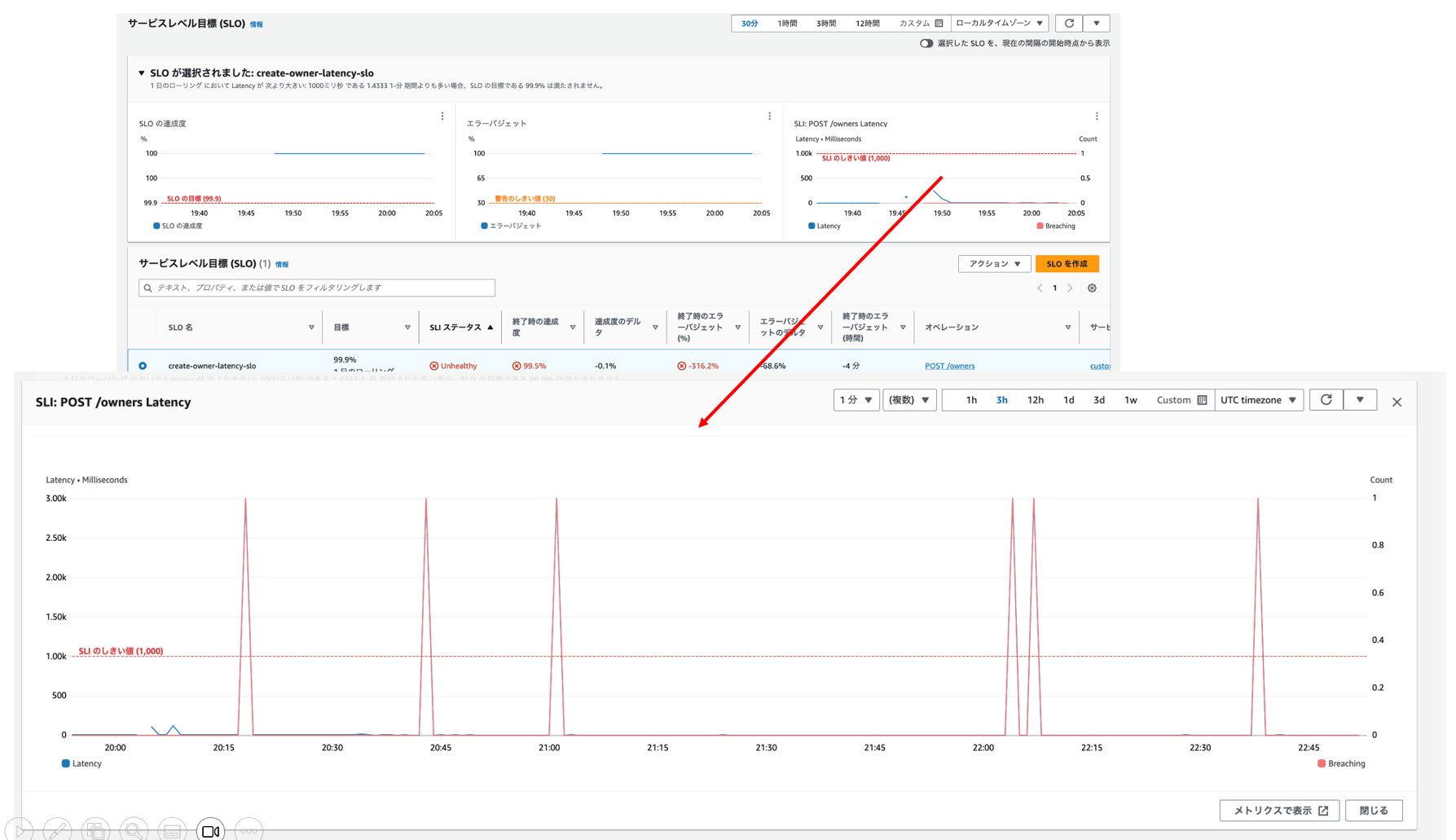Toggle the show selected SLO from interval start switch

926,43
